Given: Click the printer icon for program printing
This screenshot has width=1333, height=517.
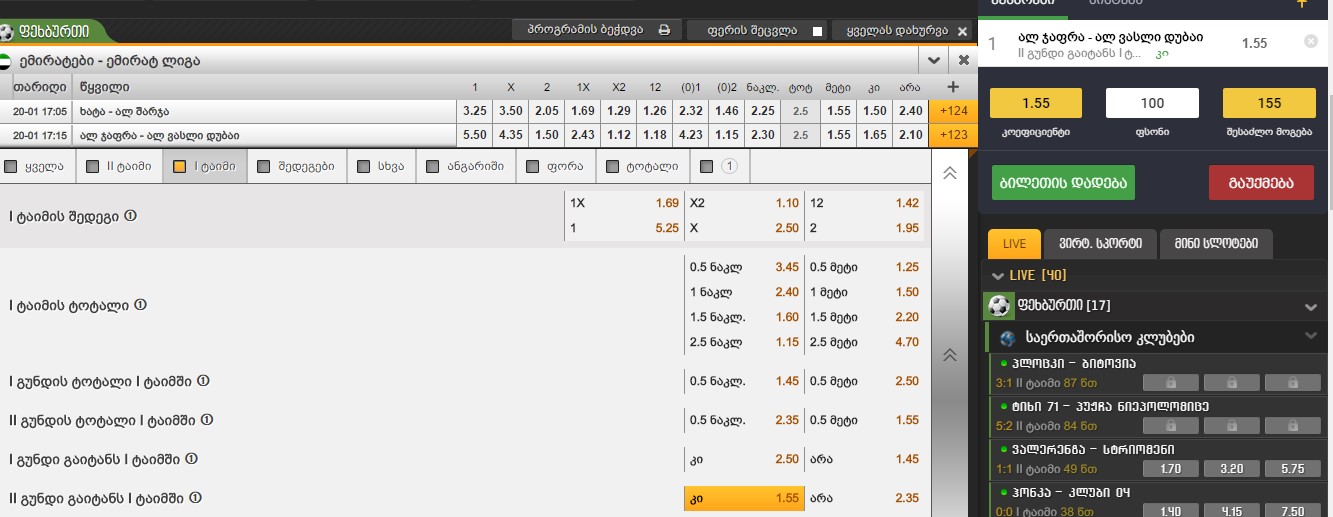Looking at the screenshot, I should (x=664, y=30).
